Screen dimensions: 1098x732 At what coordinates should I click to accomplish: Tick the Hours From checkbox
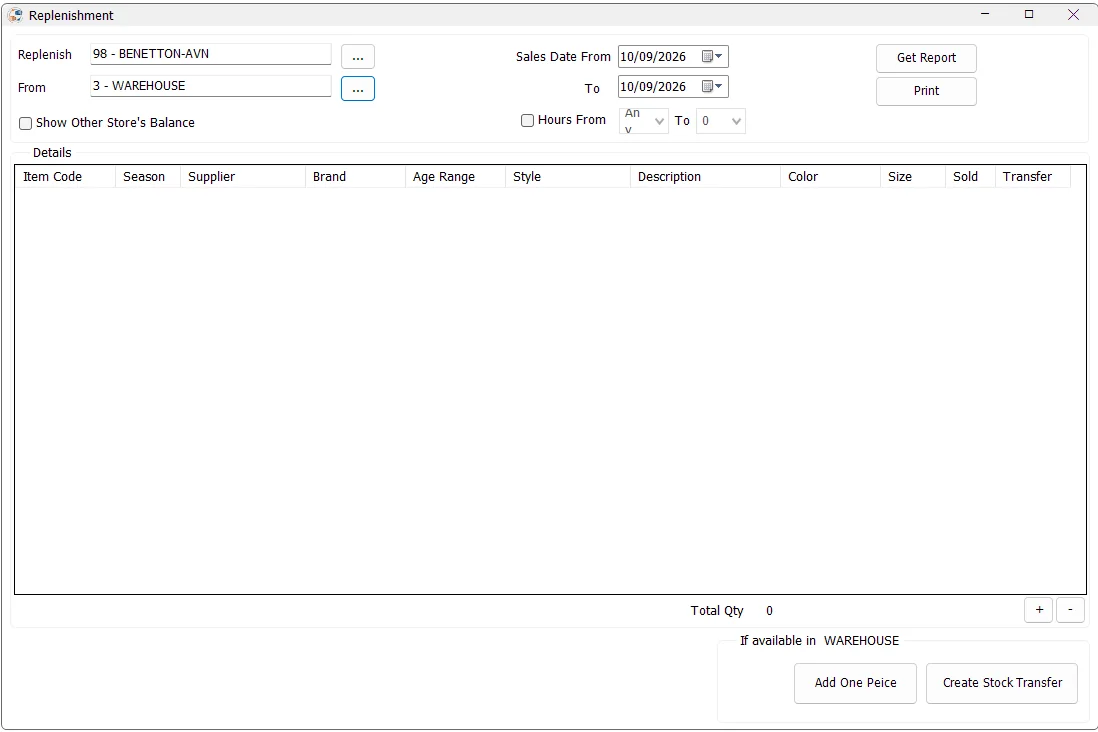(x=527, y=120)
